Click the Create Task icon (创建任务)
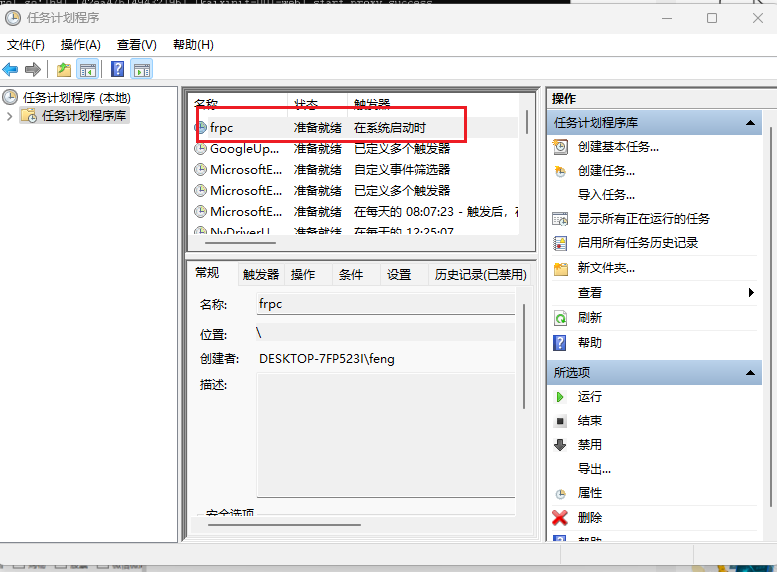 coord(560,171)
